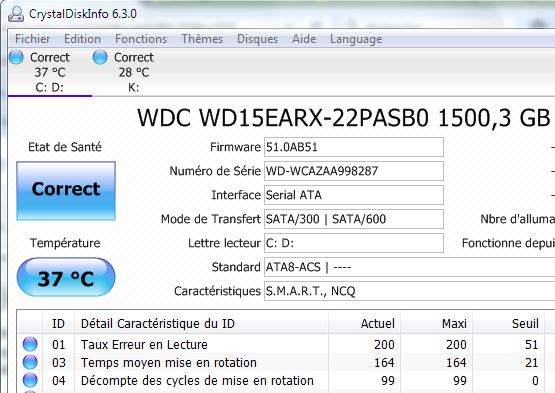Click the status orb for attribute 04
555x393 pixels.
[x=30, y=380]
